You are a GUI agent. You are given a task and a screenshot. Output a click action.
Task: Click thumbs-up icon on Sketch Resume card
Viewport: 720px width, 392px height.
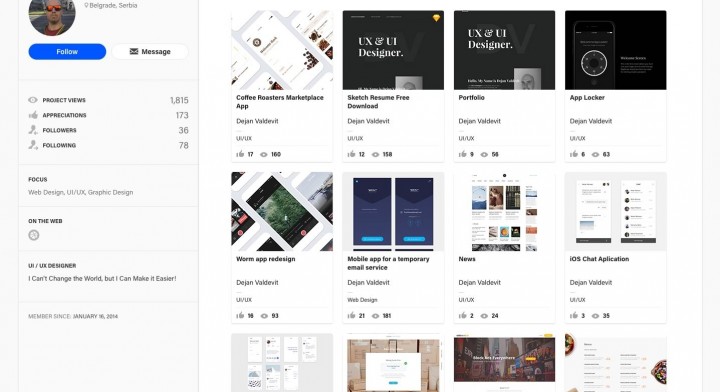pyautogui.click(x=351, y=154)
